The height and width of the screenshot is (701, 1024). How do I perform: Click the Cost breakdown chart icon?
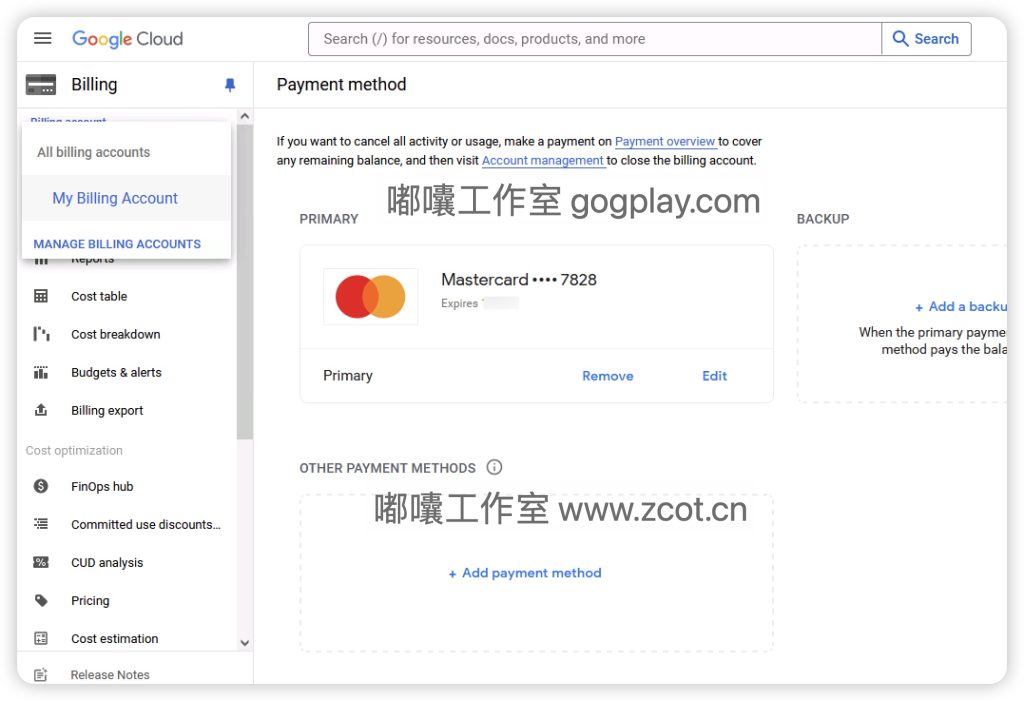40,334
